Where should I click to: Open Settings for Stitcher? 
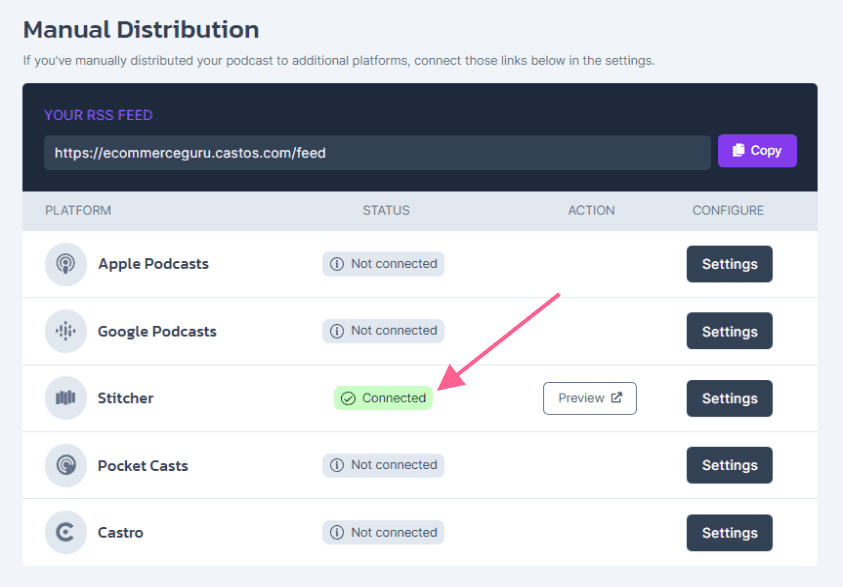tap(730, 398)
